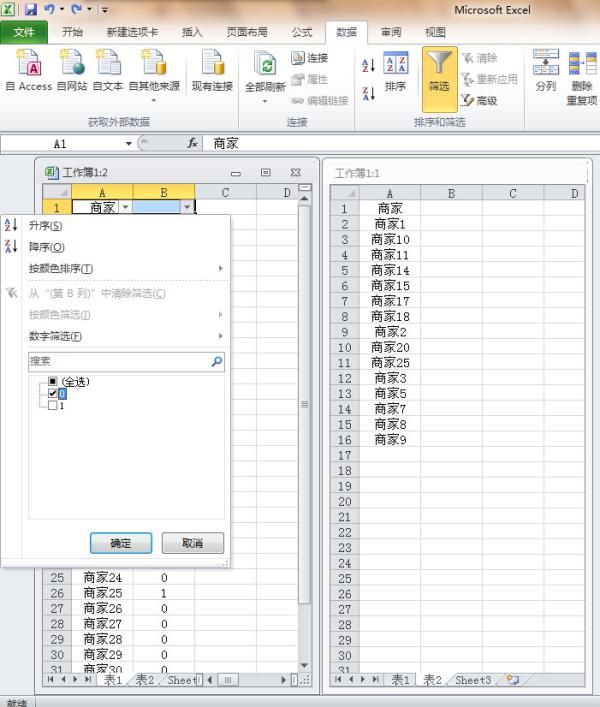Click the scroll-down arrow in workbook 1:2
The width and height of the screenshot is (600, 707).
click(x=304, y=666)
